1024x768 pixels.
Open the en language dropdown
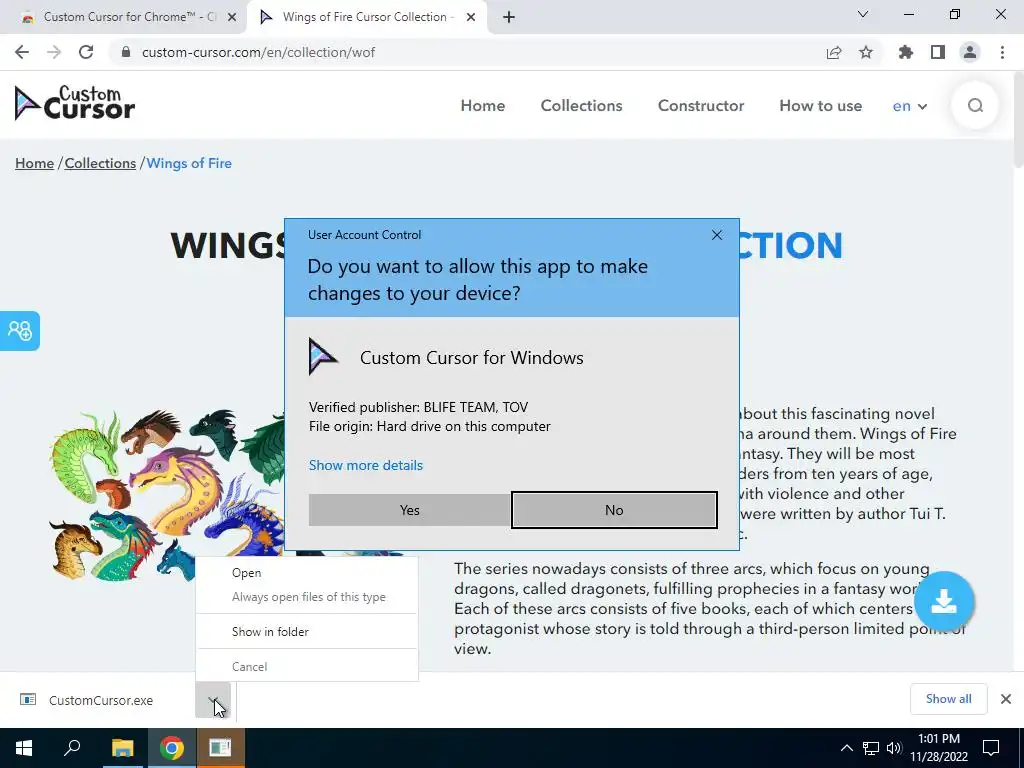tap(910, 106)
